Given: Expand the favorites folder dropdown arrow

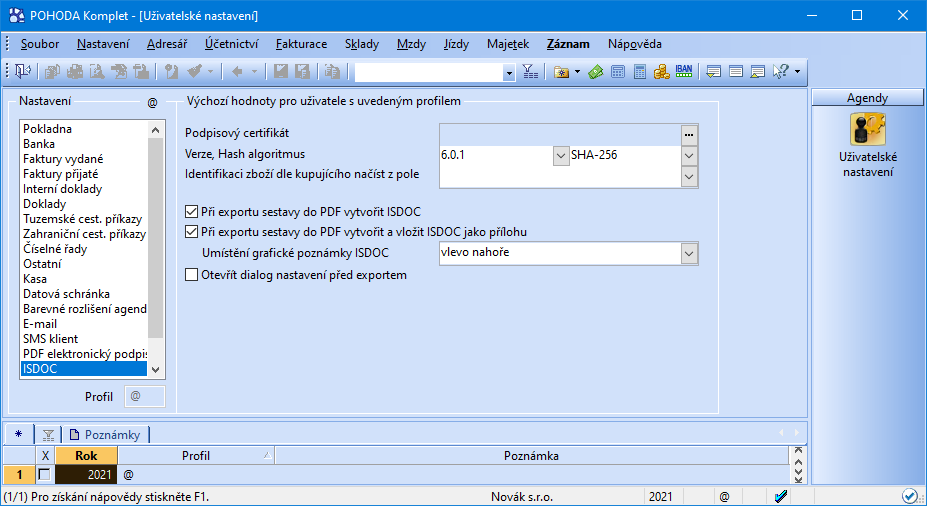Looking at the screenshot, I should tap(577, 72).
